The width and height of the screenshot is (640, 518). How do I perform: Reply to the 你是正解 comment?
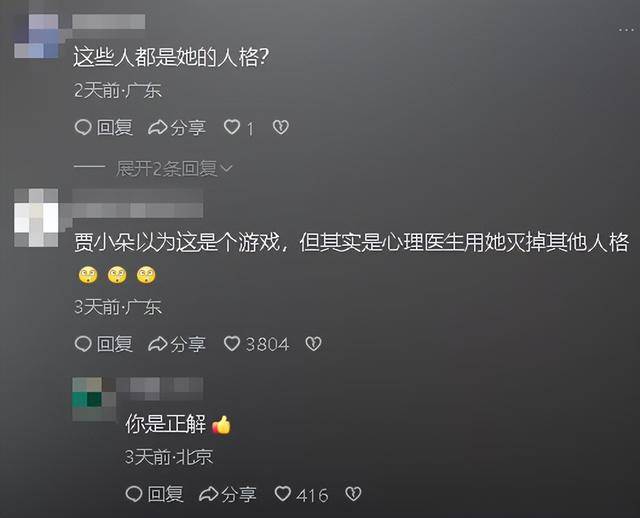(154, 494)
